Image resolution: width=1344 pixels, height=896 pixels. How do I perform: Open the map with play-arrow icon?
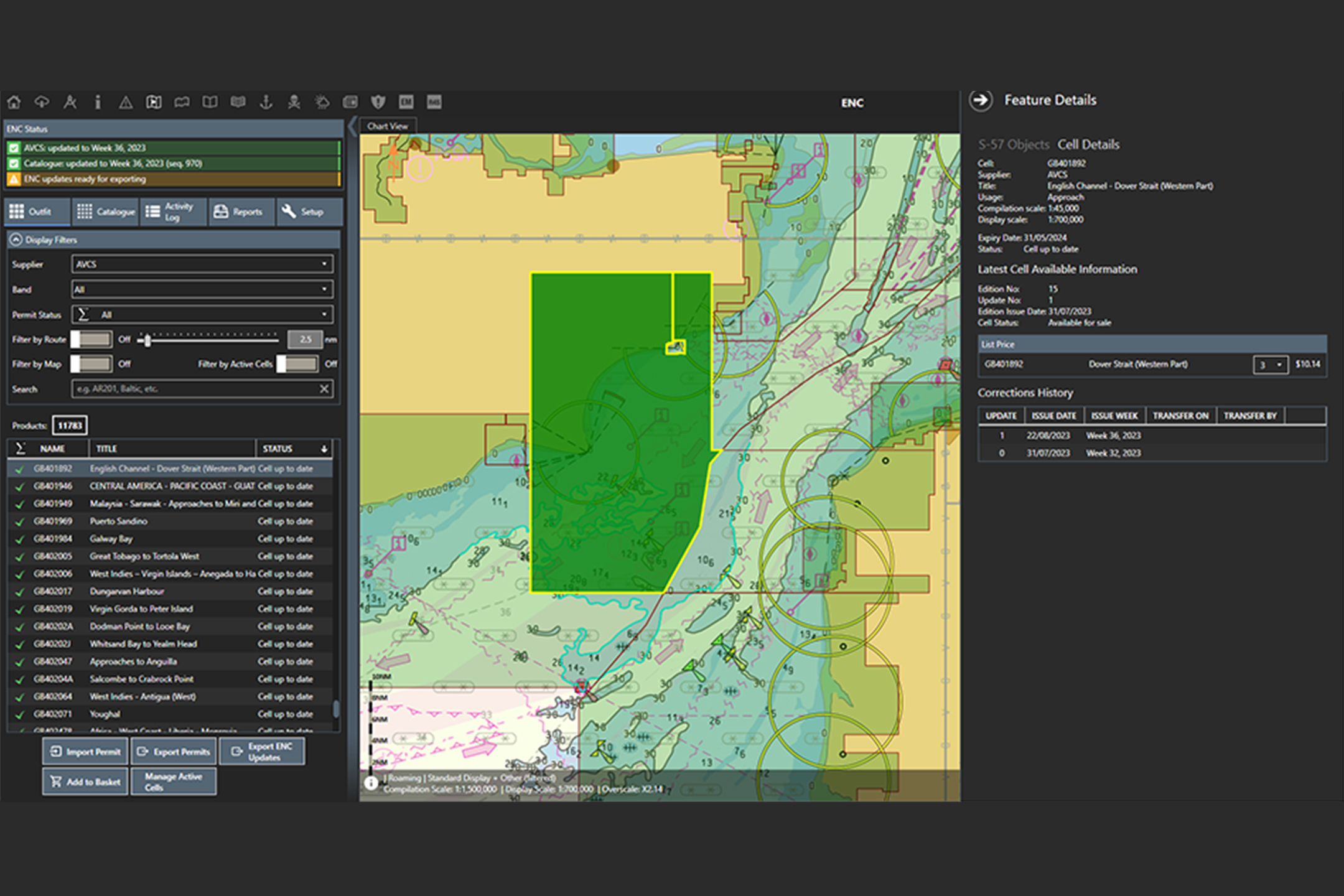click(x=154, y=102)
